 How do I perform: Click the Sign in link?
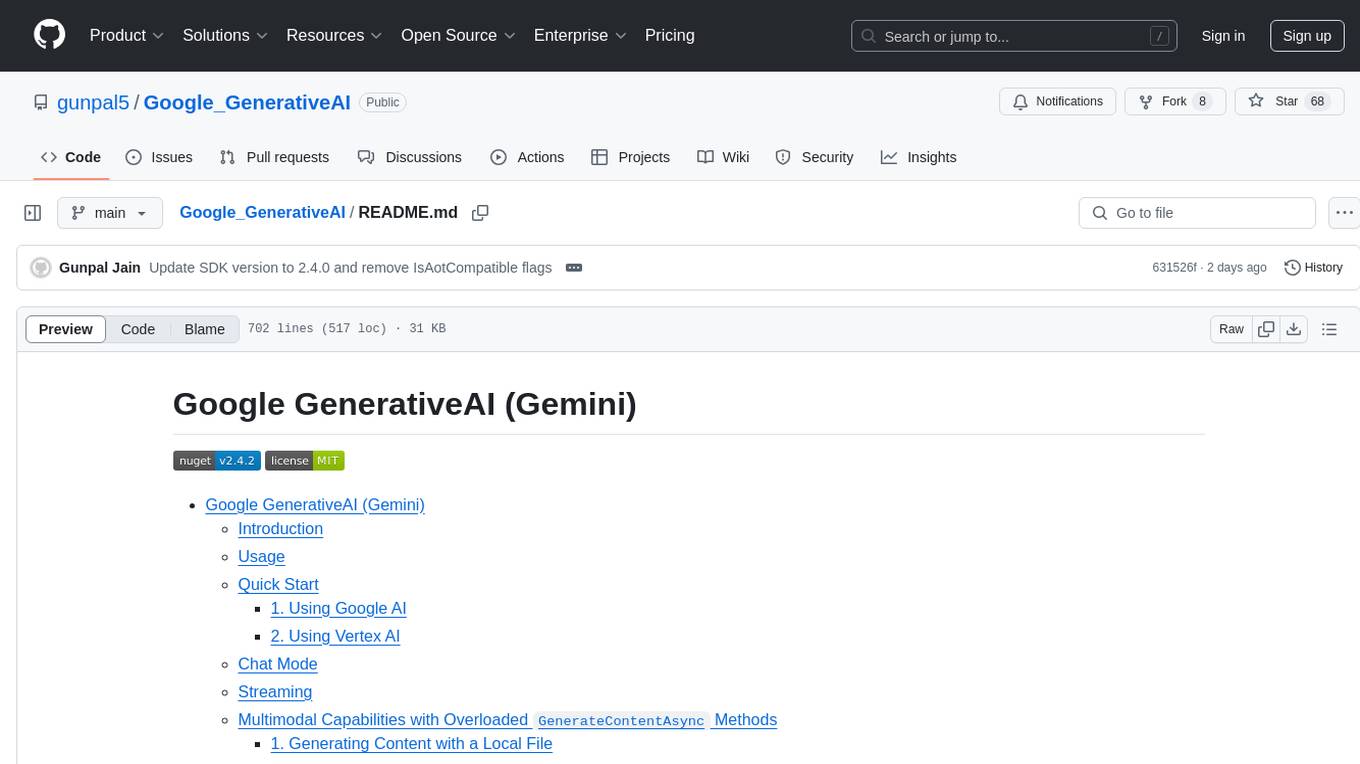coord(1223,36)
